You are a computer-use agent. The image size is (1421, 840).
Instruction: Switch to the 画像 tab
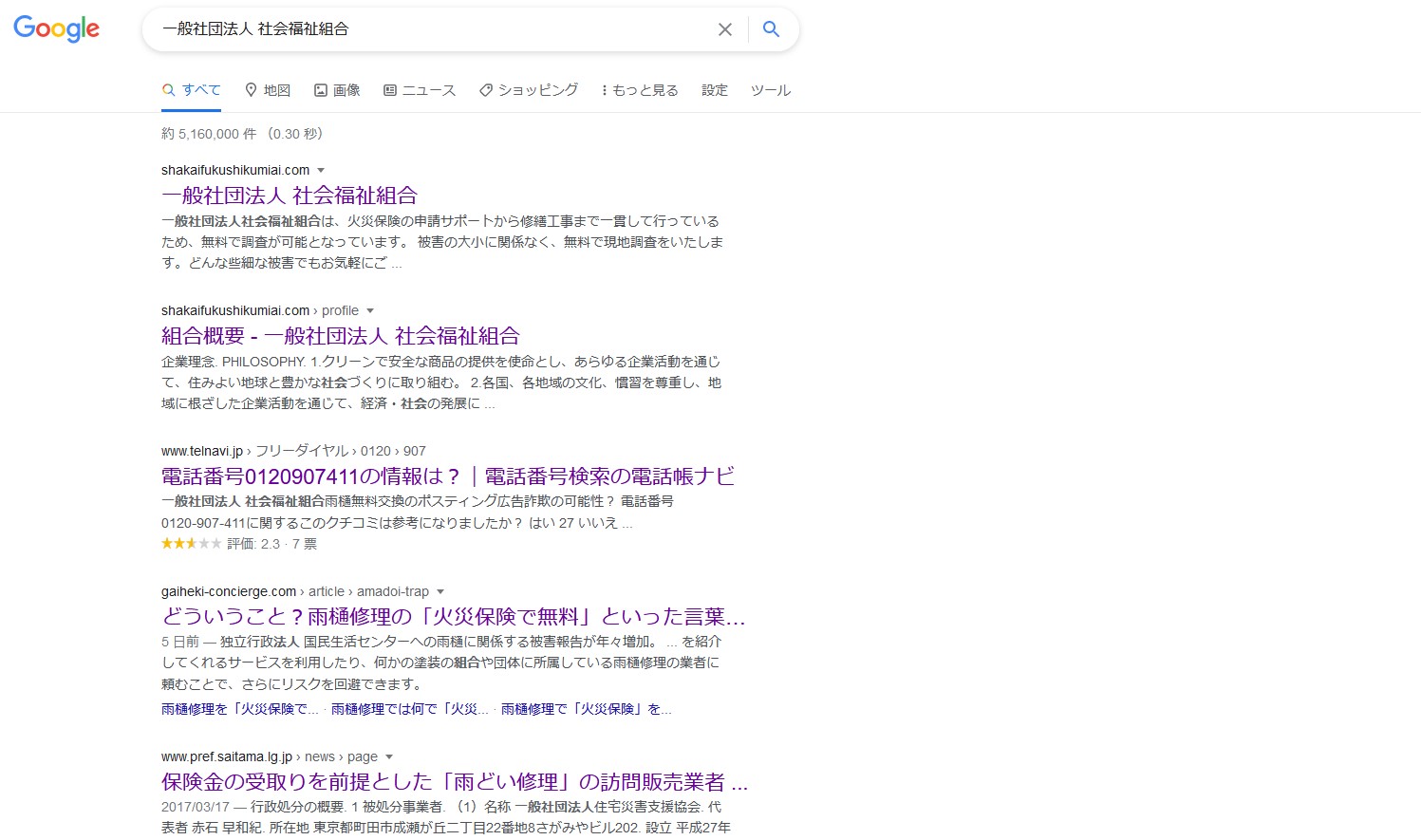[x=337, y=90]
